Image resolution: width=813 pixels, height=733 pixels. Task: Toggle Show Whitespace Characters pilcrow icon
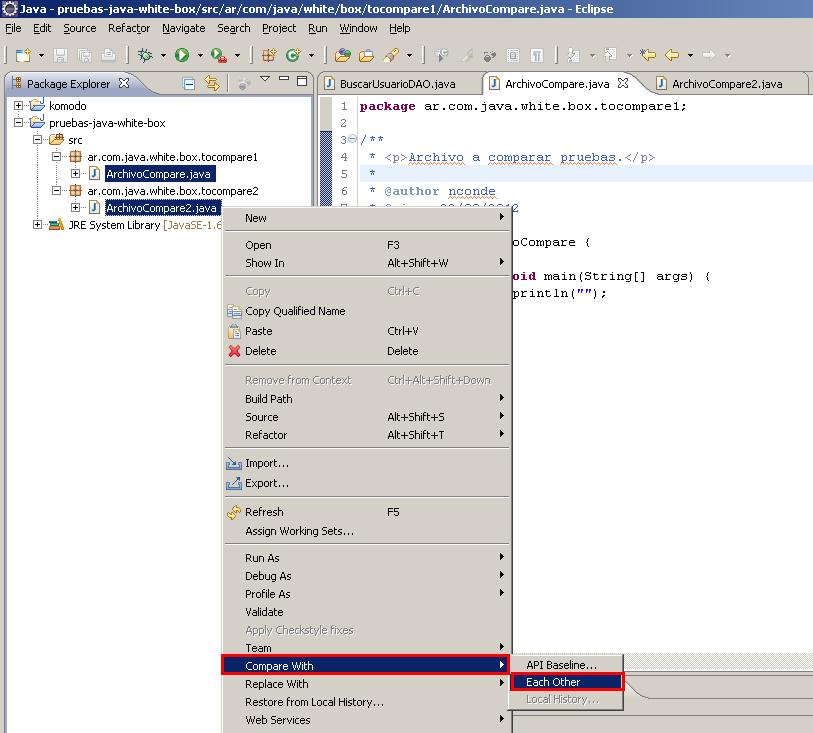pyautogui.click(x=537, y=55)
